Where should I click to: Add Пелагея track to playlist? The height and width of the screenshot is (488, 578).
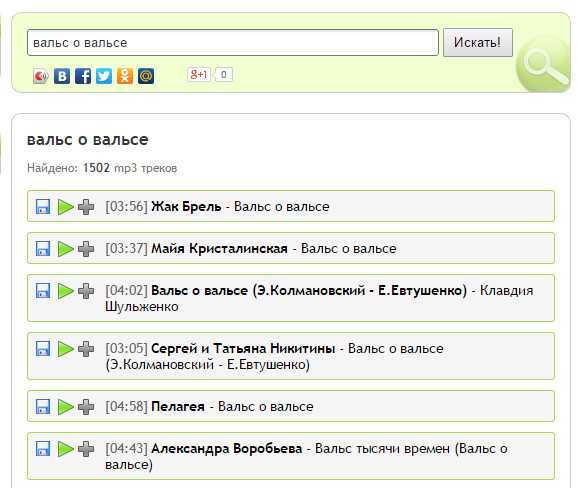coord(86,407)
